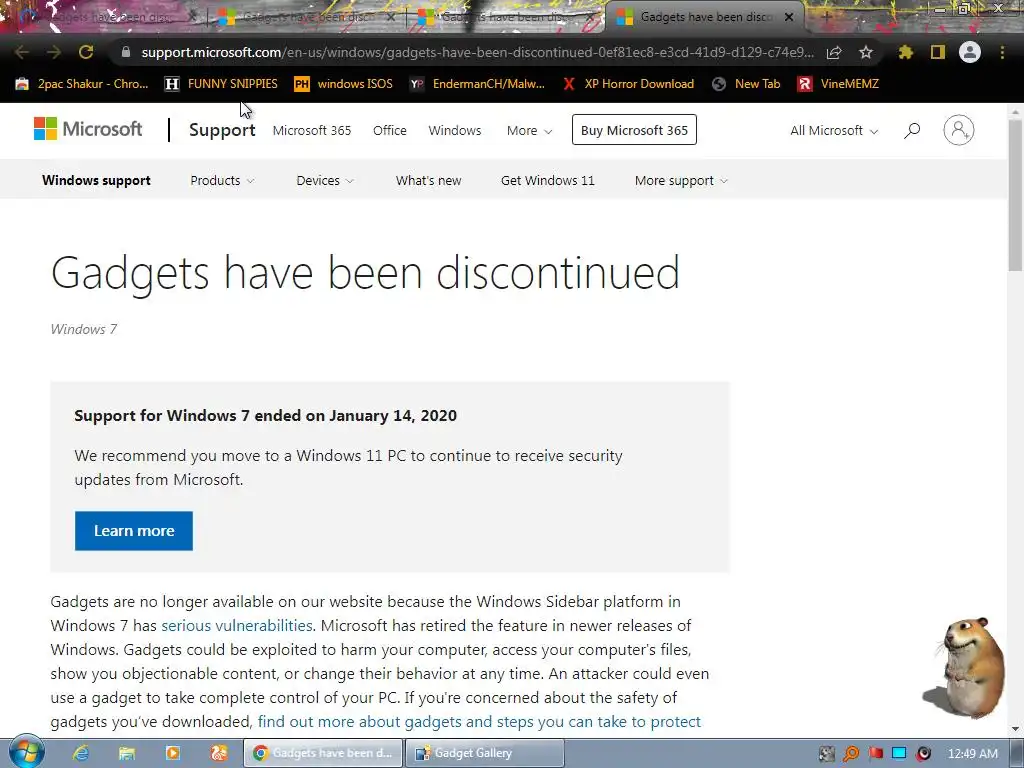The width and height of the screenshot is (1024, 768).
Task: Open the XP Horror Download bookmark
Action: (x=628, y=84)
